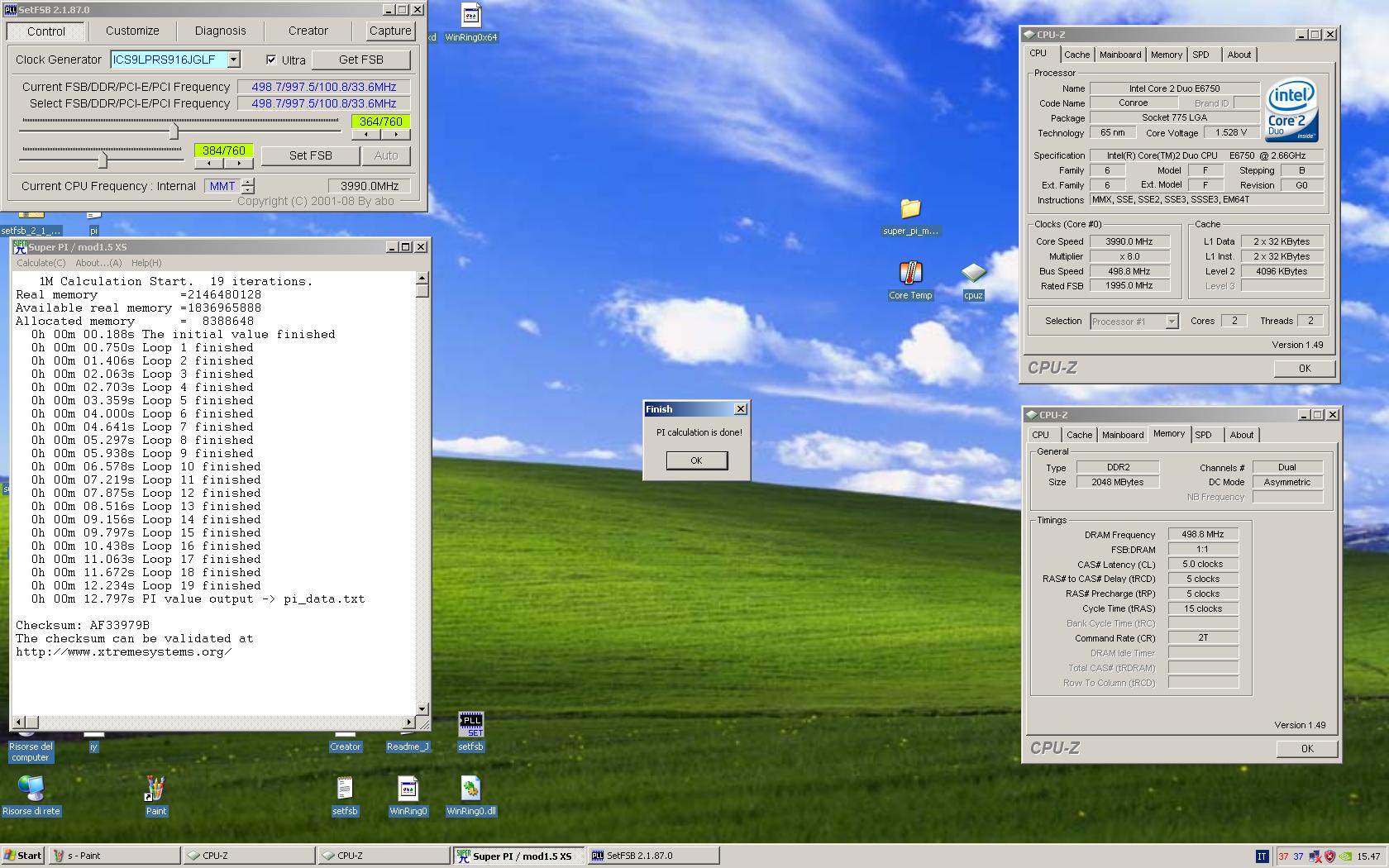
Task: Open Risorse del computer icon
Action: coord(31,748)
